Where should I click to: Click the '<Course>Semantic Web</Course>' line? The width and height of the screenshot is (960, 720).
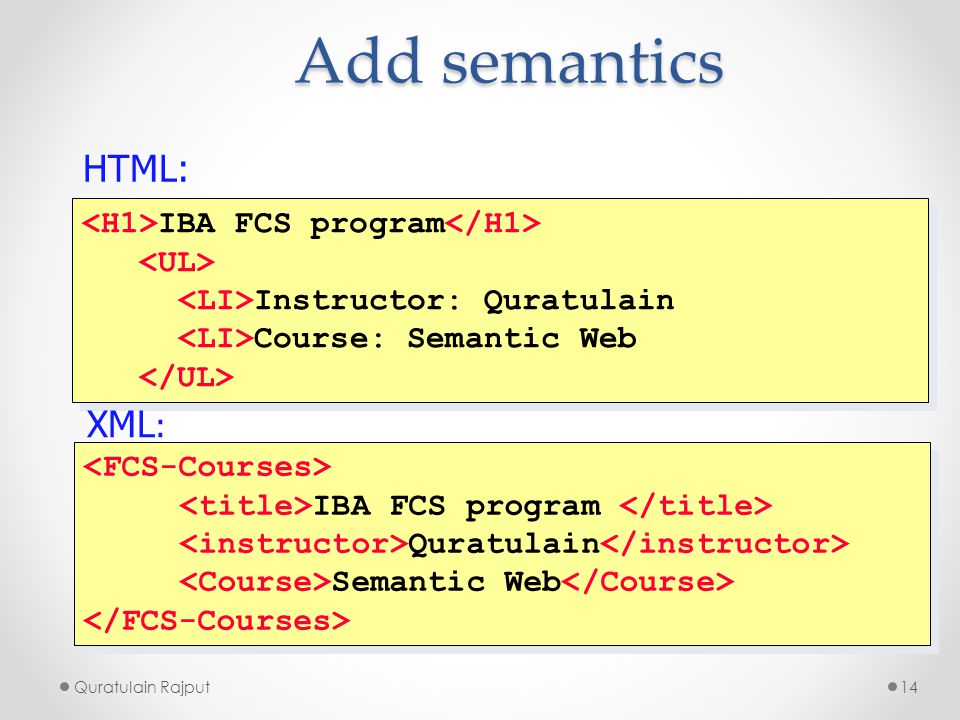click(x=456, y=582)
